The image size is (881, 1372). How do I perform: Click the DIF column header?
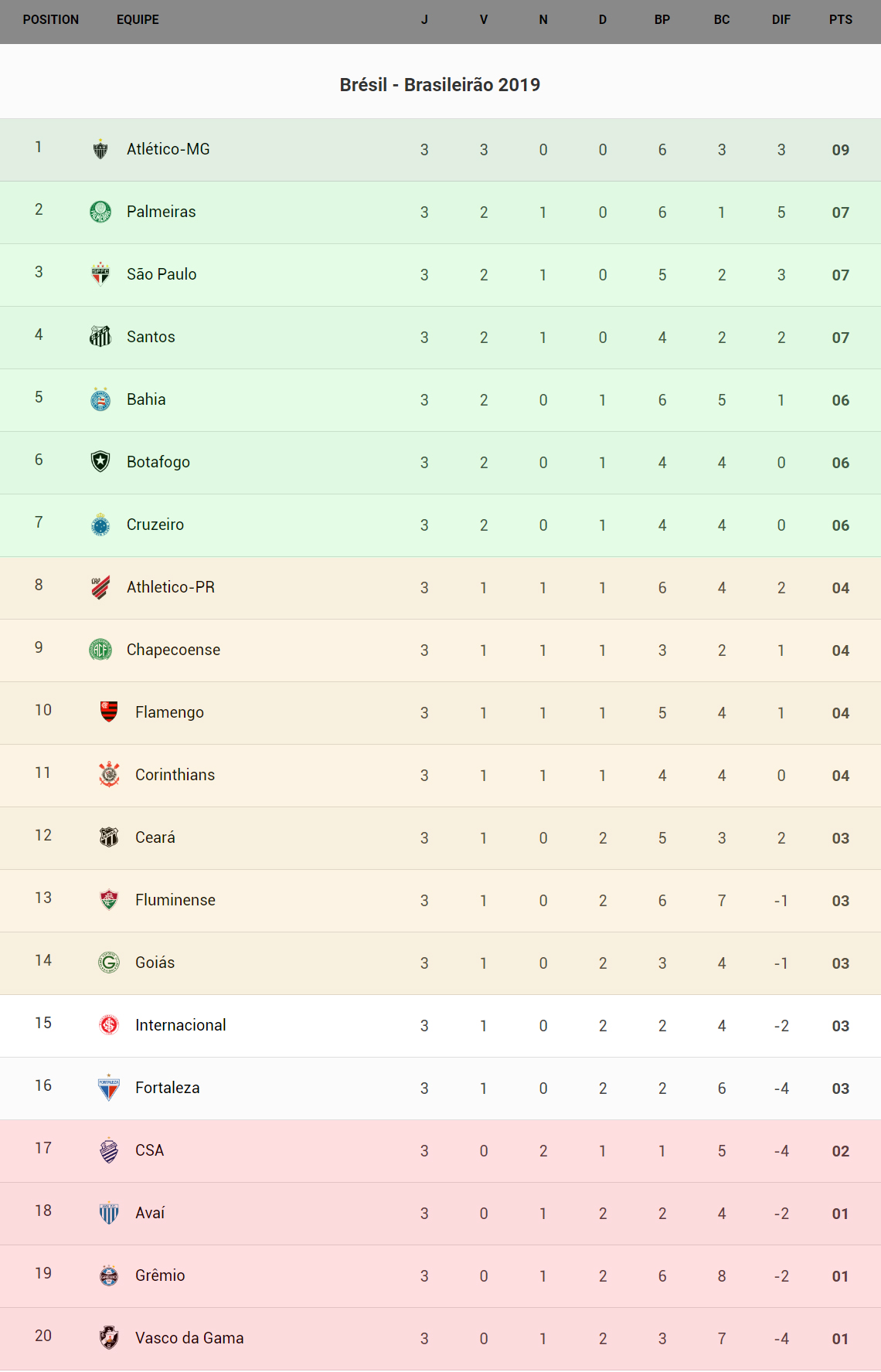[x=781, y=20]
